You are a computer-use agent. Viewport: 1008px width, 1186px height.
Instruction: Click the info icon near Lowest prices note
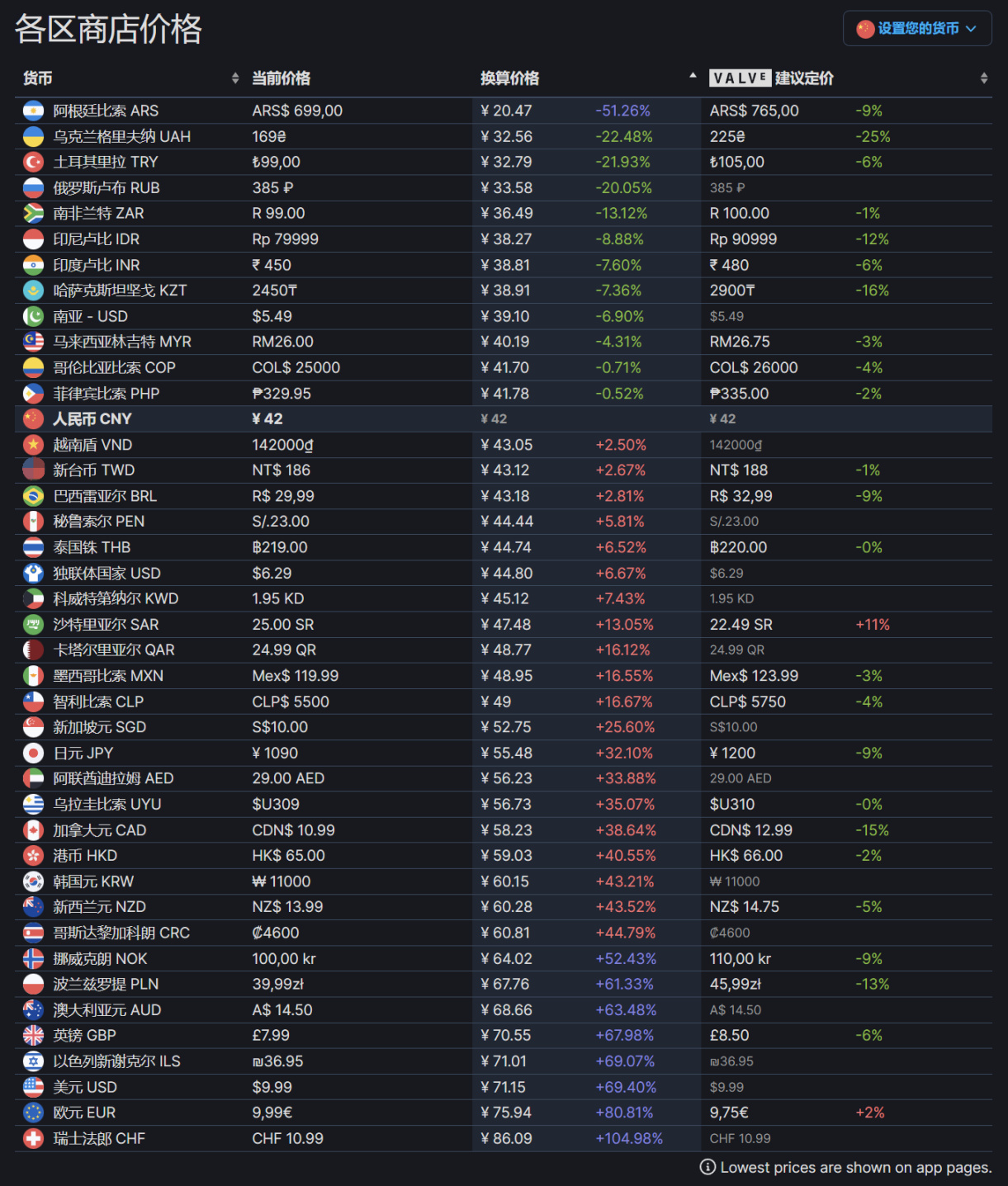click(x=707, y=1167)
